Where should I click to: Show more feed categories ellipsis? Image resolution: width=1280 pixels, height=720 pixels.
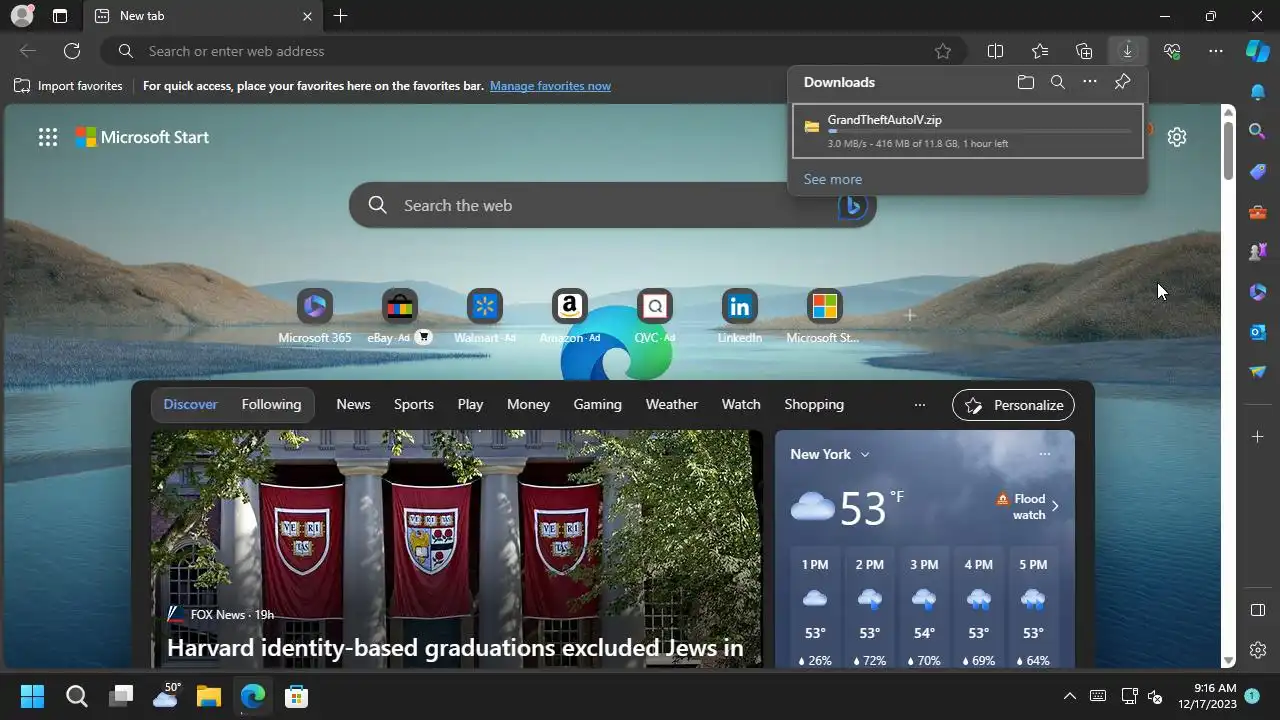[x=920, y=405]
